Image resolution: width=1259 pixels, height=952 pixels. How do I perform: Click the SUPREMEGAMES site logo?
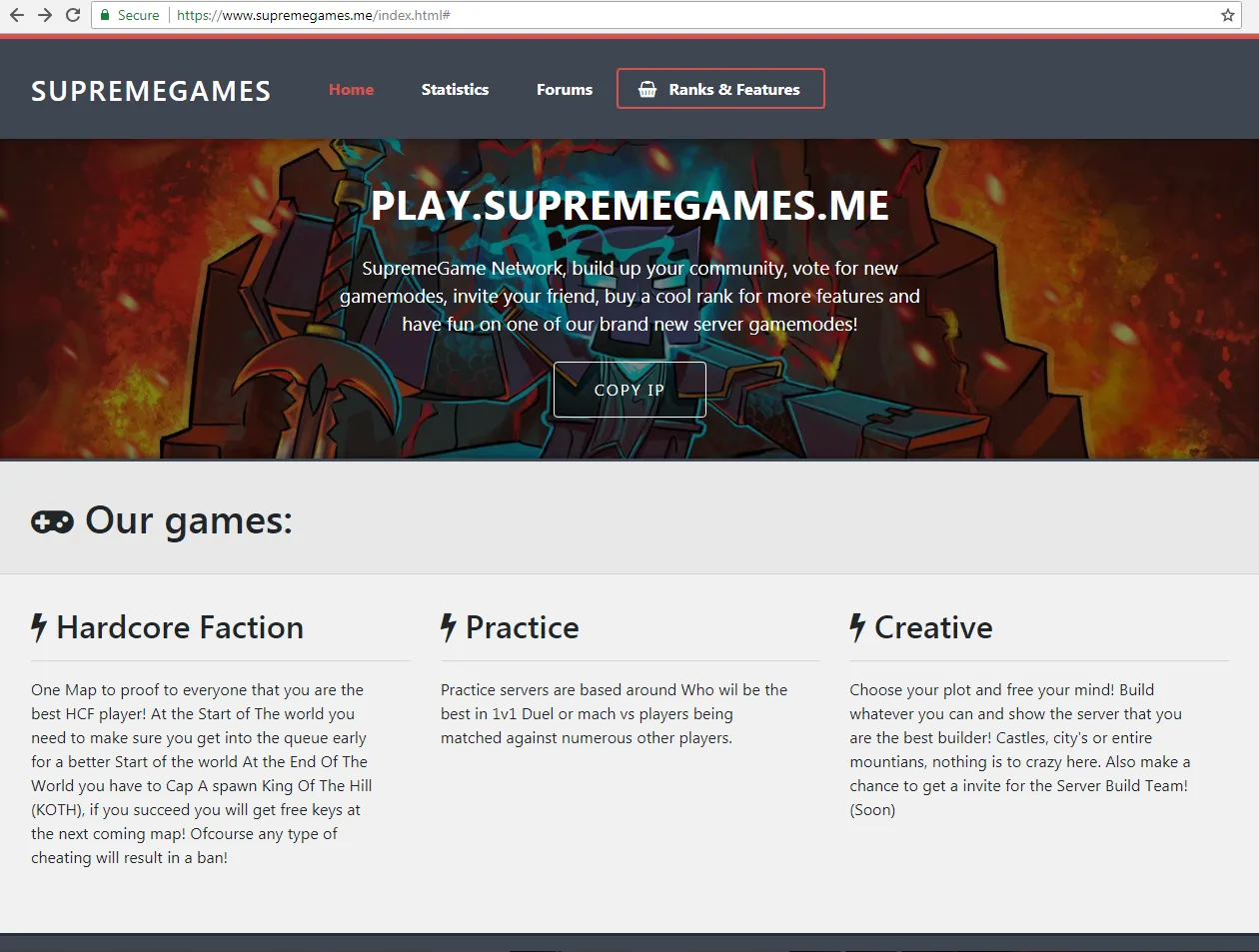(151, 91)
